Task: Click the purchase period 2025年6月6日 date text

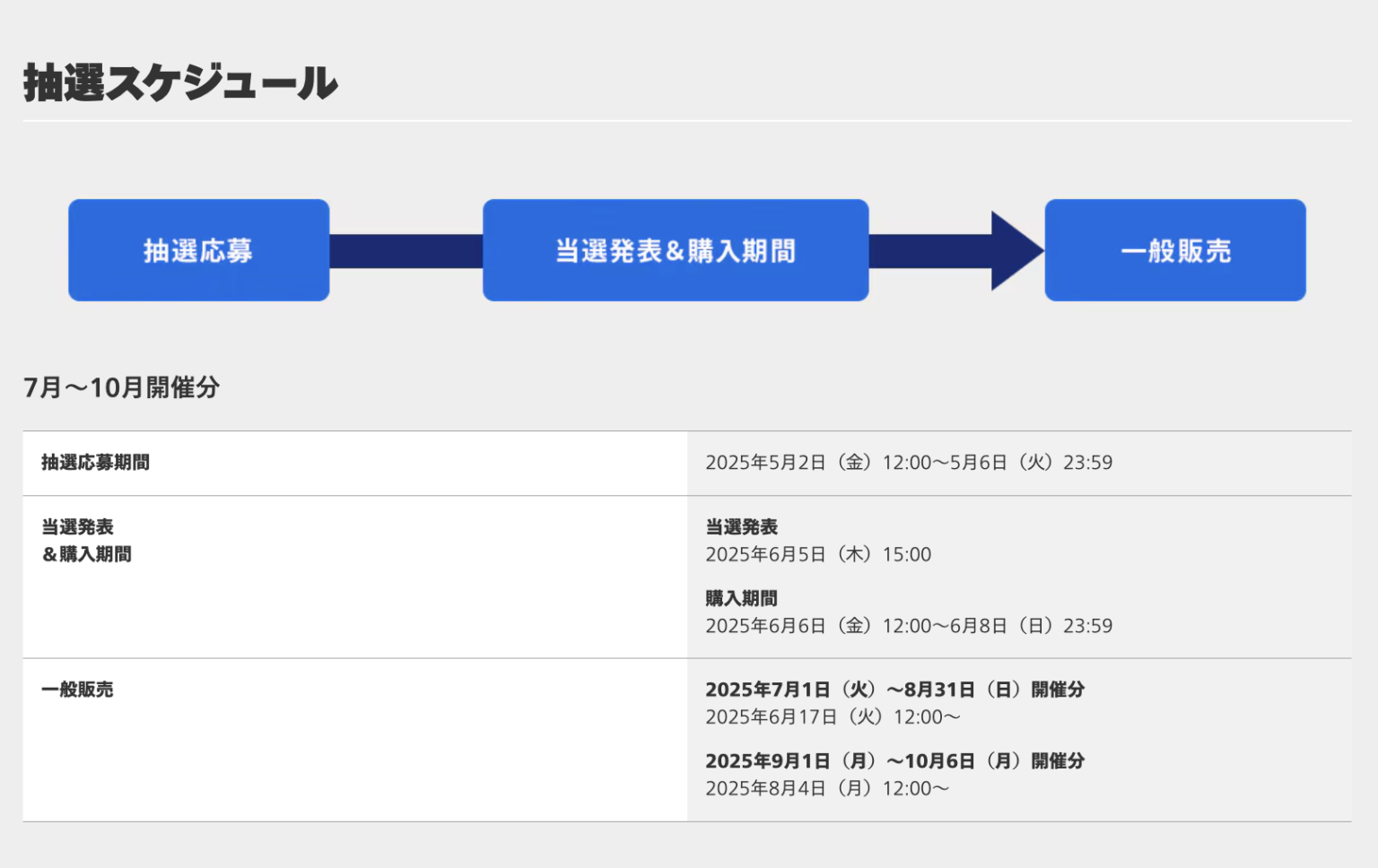Action: pyautogui.click(x=909, y=626)
